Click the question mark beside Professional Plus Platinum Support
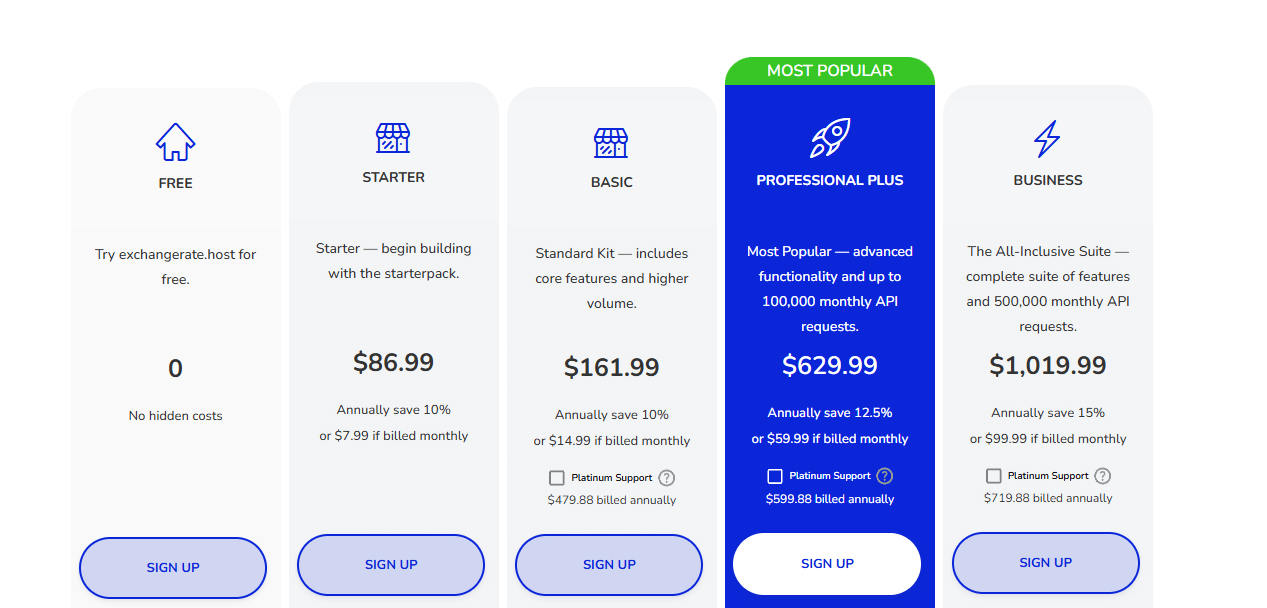The width and height of the screenshot is (1267, 608). pyautogui.click(x=884, y=476)
